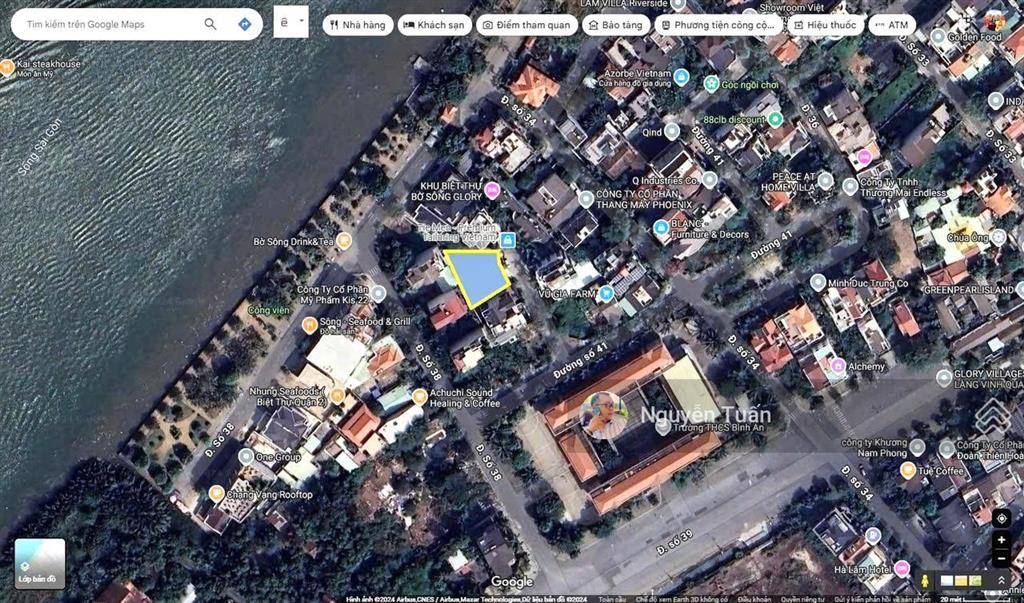Zoom out with the minus button
The width and height of the screenshot is (1024, 603).
(x=1001, y=559)
